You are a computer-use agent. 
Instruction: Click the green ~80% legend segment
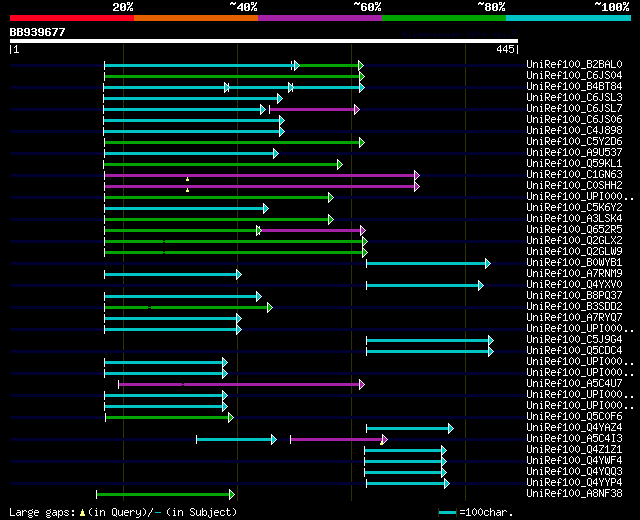[444, 18]
